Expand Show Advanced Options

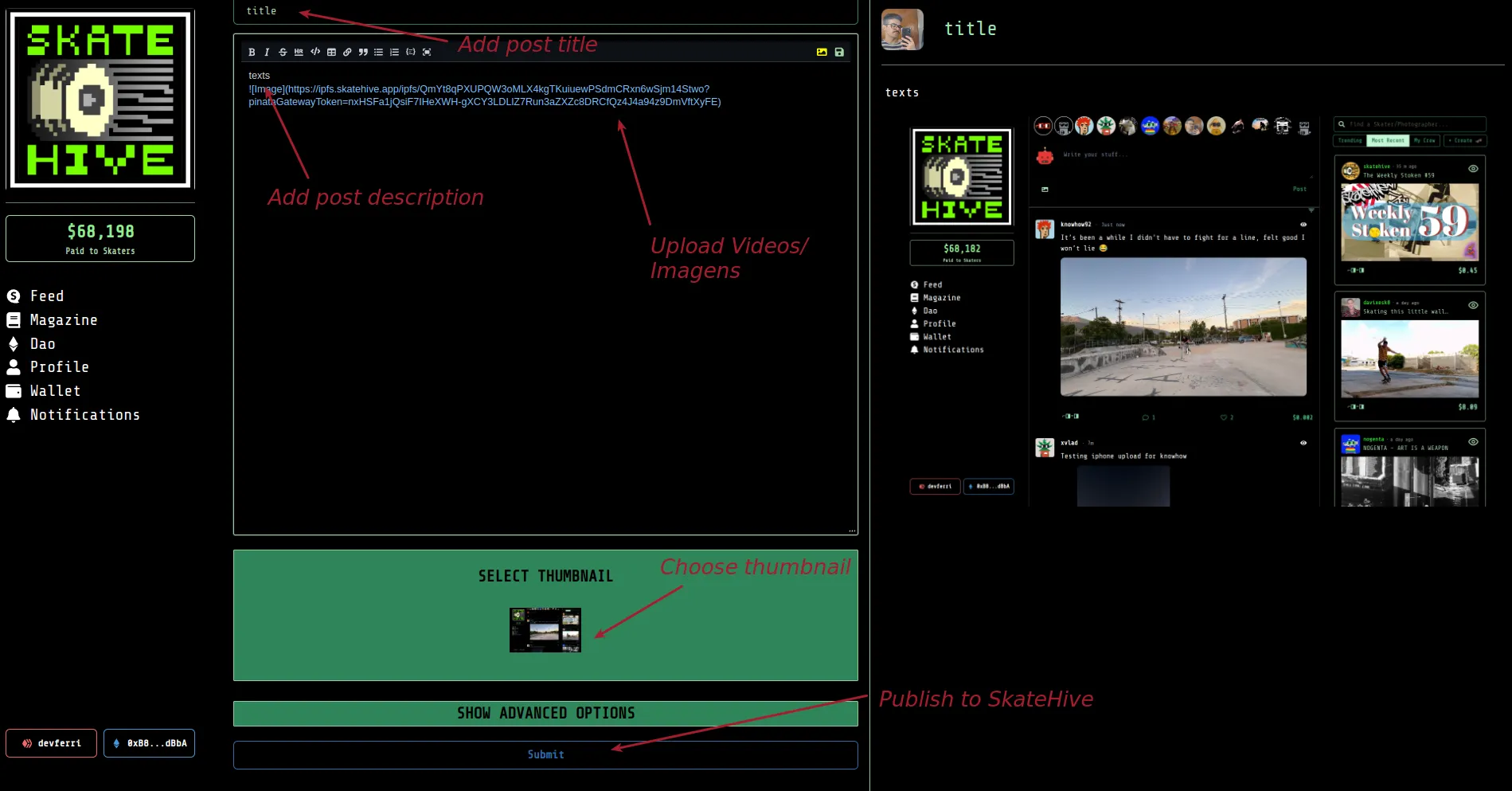pyautogui.click(x=545, y=713)
